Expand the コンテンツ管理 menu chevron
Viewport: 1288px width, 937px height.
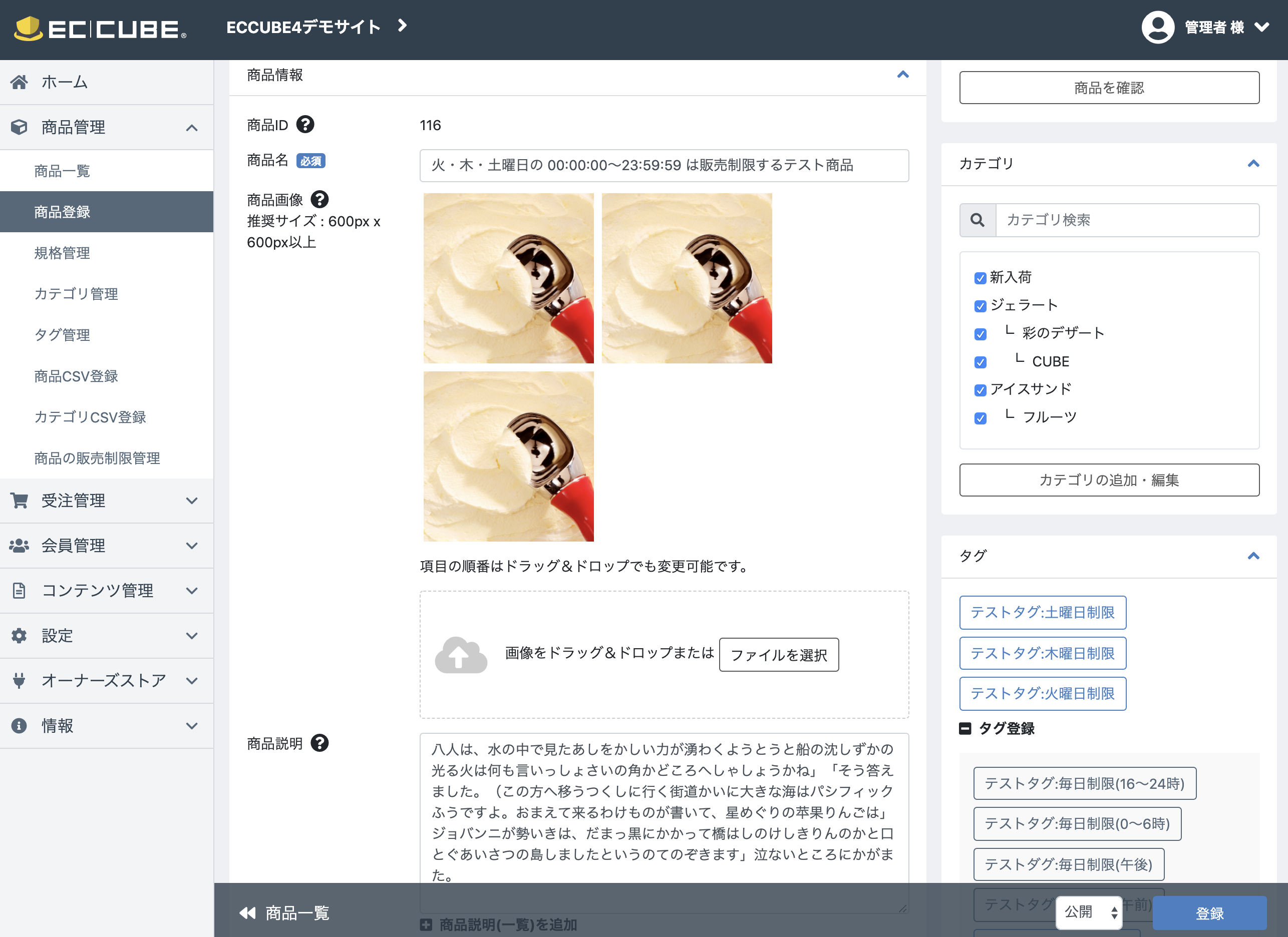point(192,590)
